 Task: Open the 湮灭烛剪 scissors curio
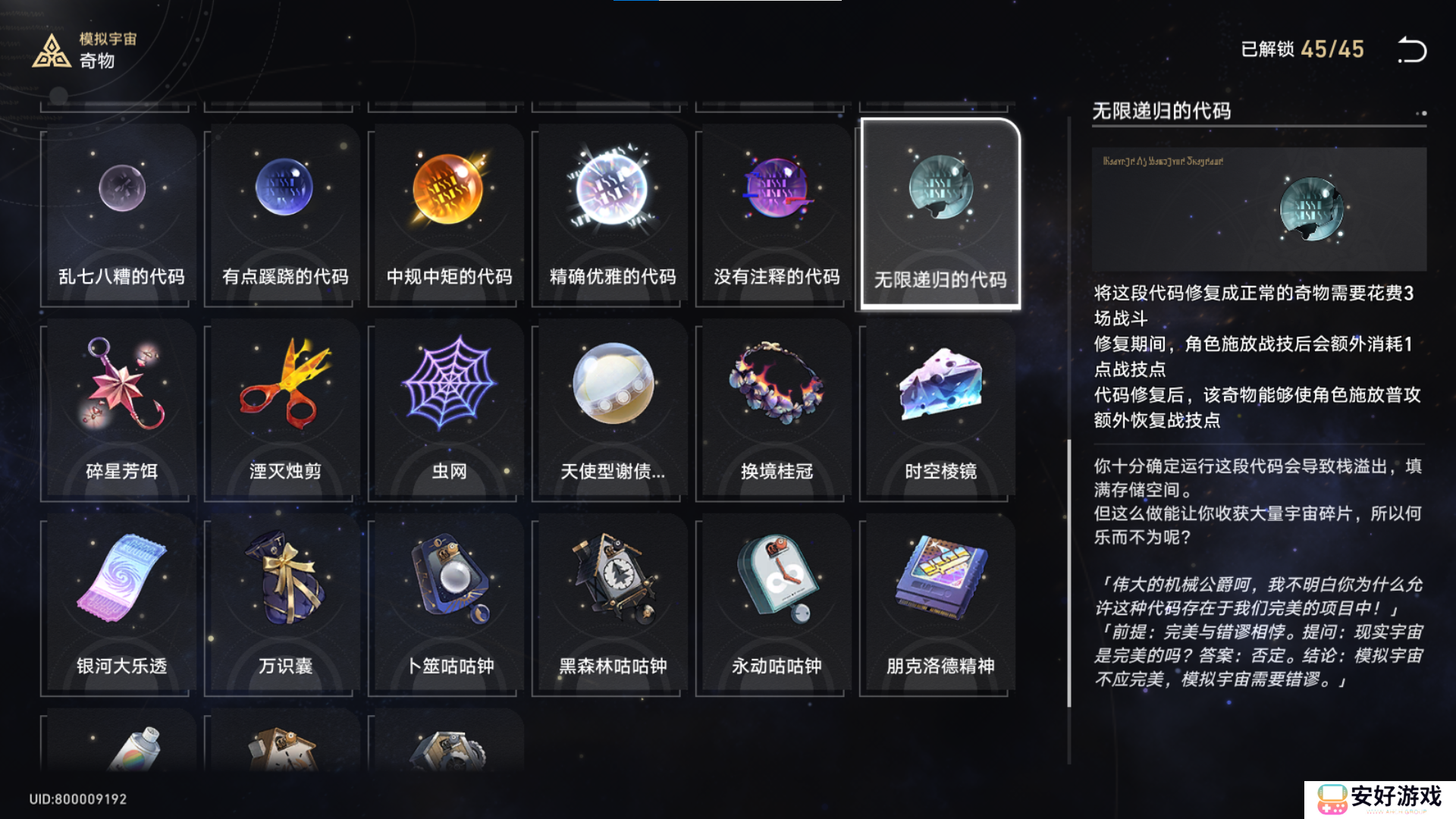[x=285, y=410]
